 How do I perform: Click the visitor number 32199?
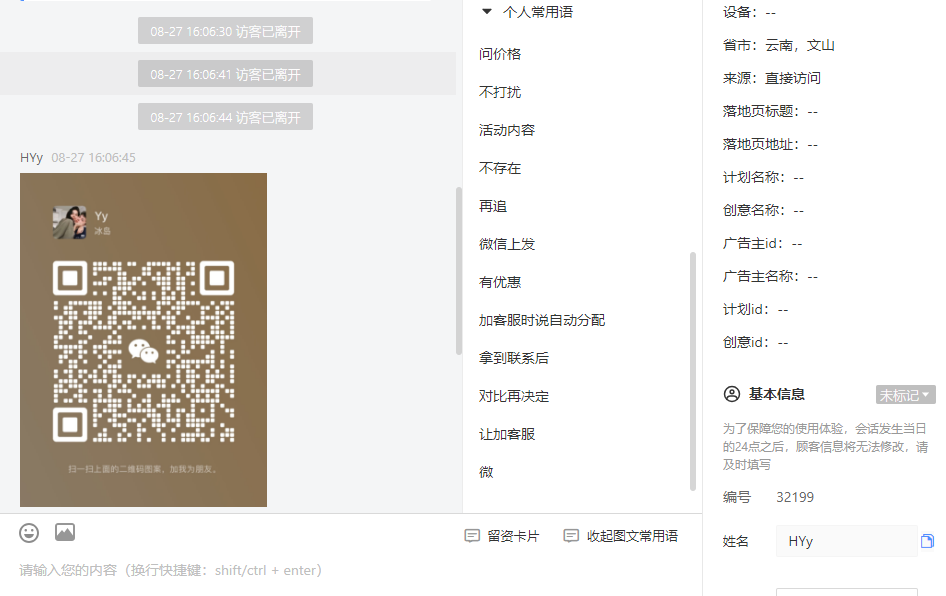(795, 498)
